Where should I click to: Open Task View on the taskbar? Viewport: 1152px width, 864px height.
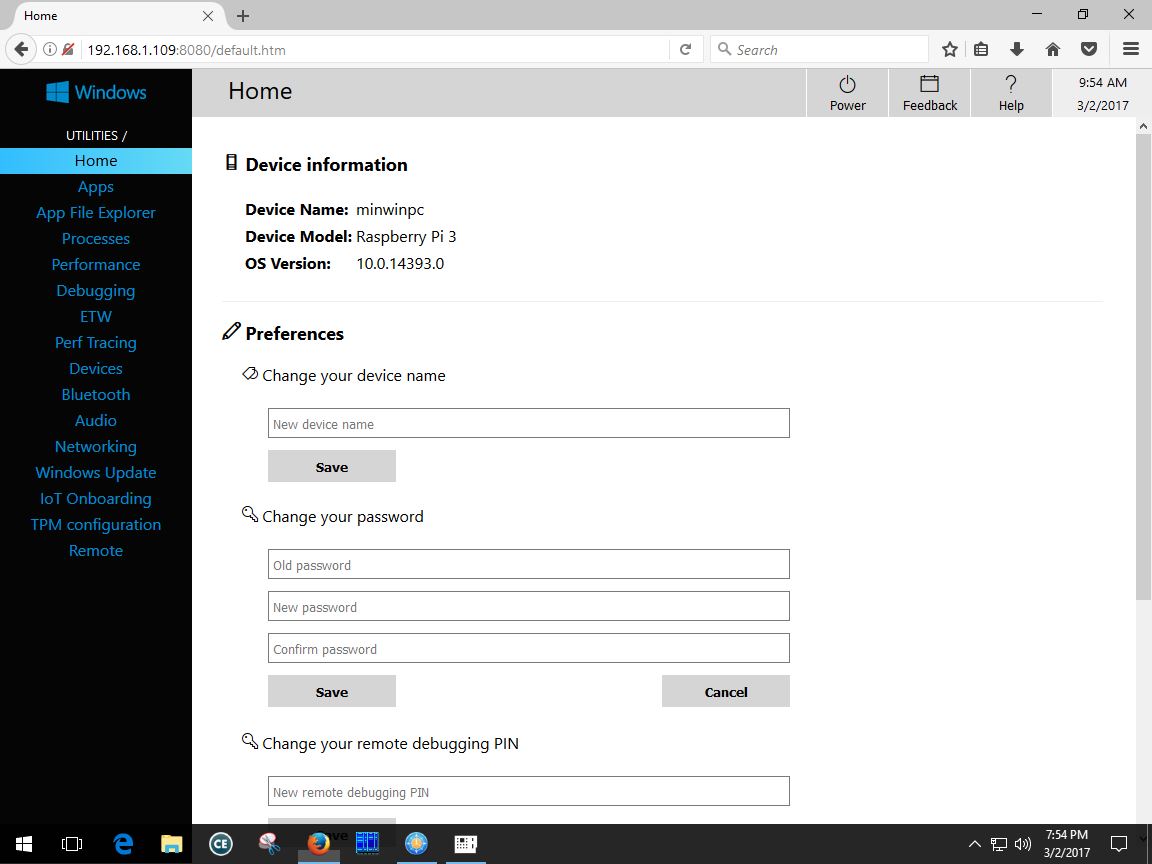pos(72,843)
